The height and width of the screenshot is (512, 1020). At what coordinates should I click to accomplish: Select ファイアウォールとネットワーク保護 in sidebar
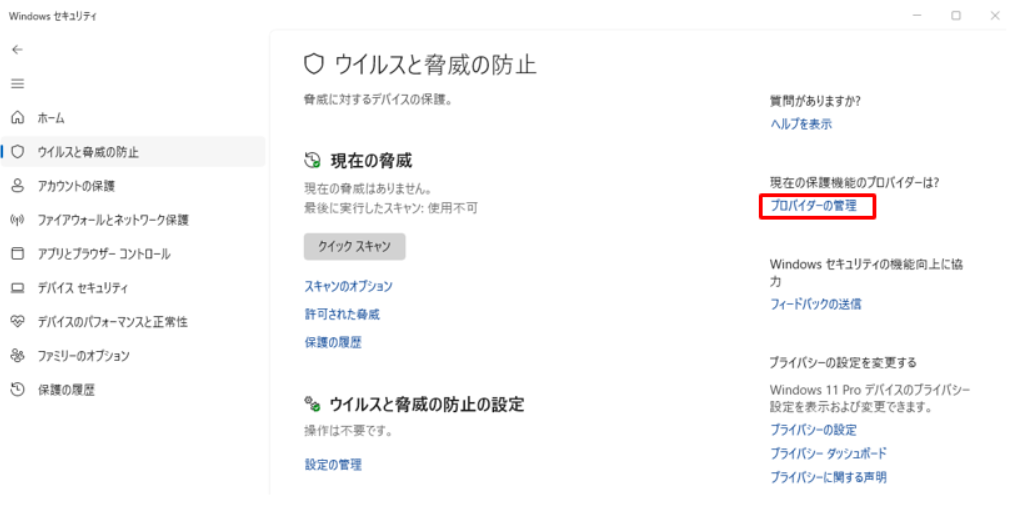coord(113,220)
